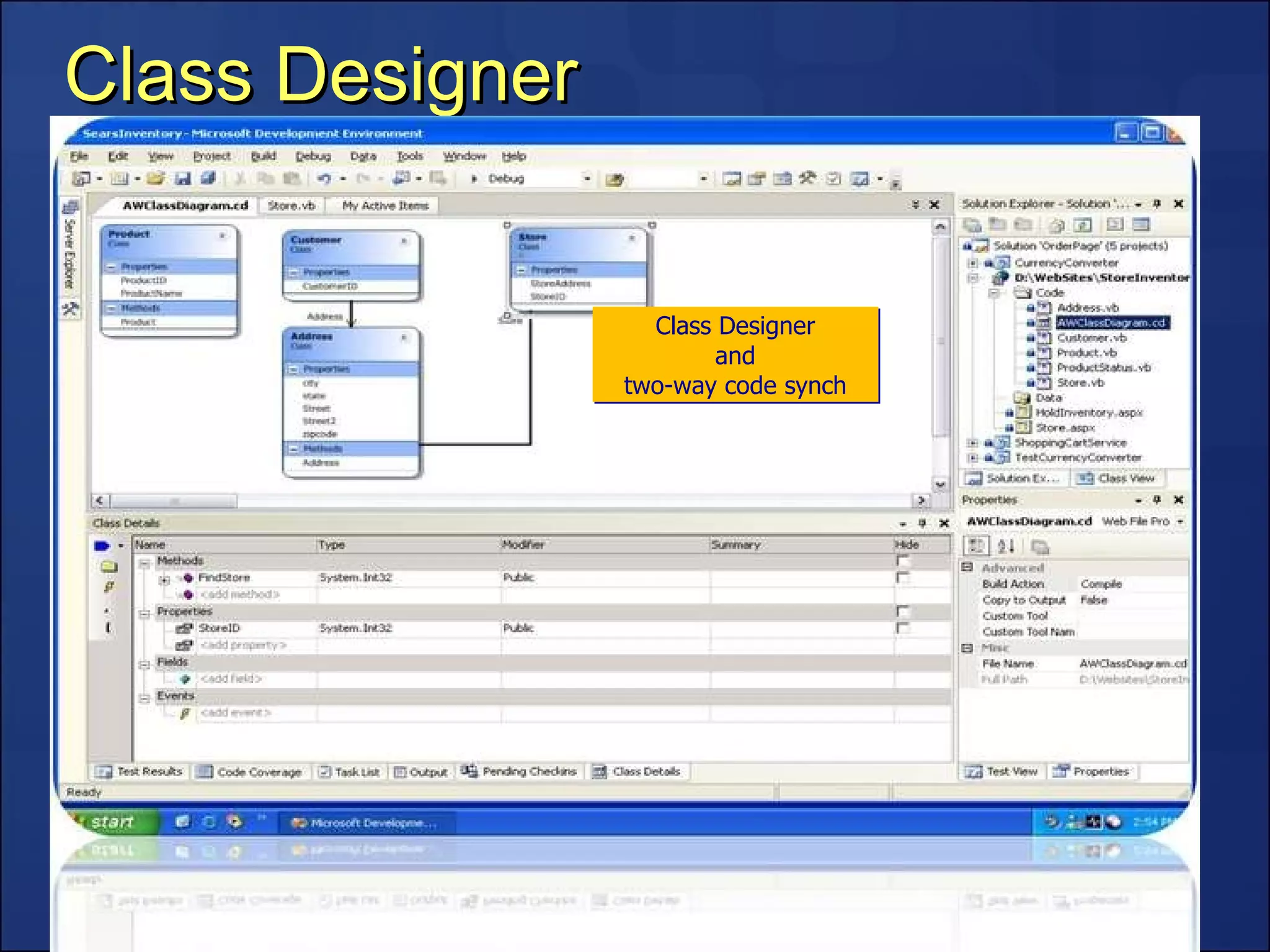This screenshot has width=1270, height=952.
Task: Open the Project menu
Action: pos(211,156)
